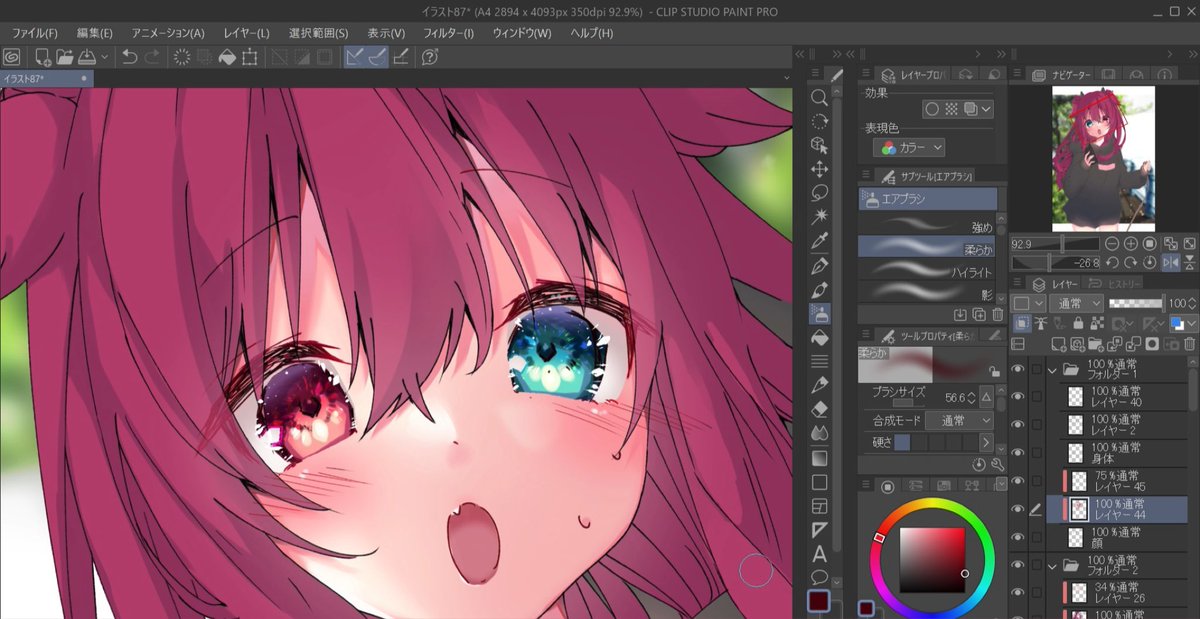The image size is (1200, 619).
Task: Open アニメーション(A) menu
Action: pyautogui.click(x=168, y=33)
